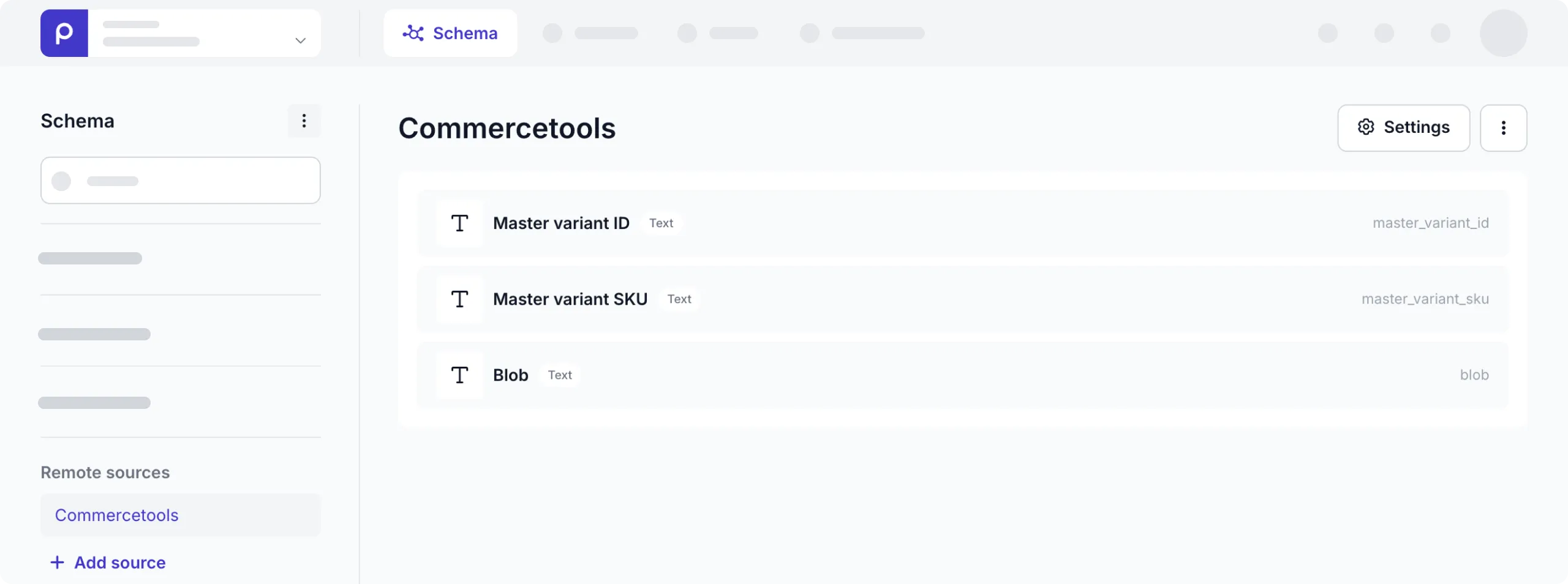This screenshot has height=584, width=1568.
Task: Open the user avatar menu
Action: point(1503,33)
